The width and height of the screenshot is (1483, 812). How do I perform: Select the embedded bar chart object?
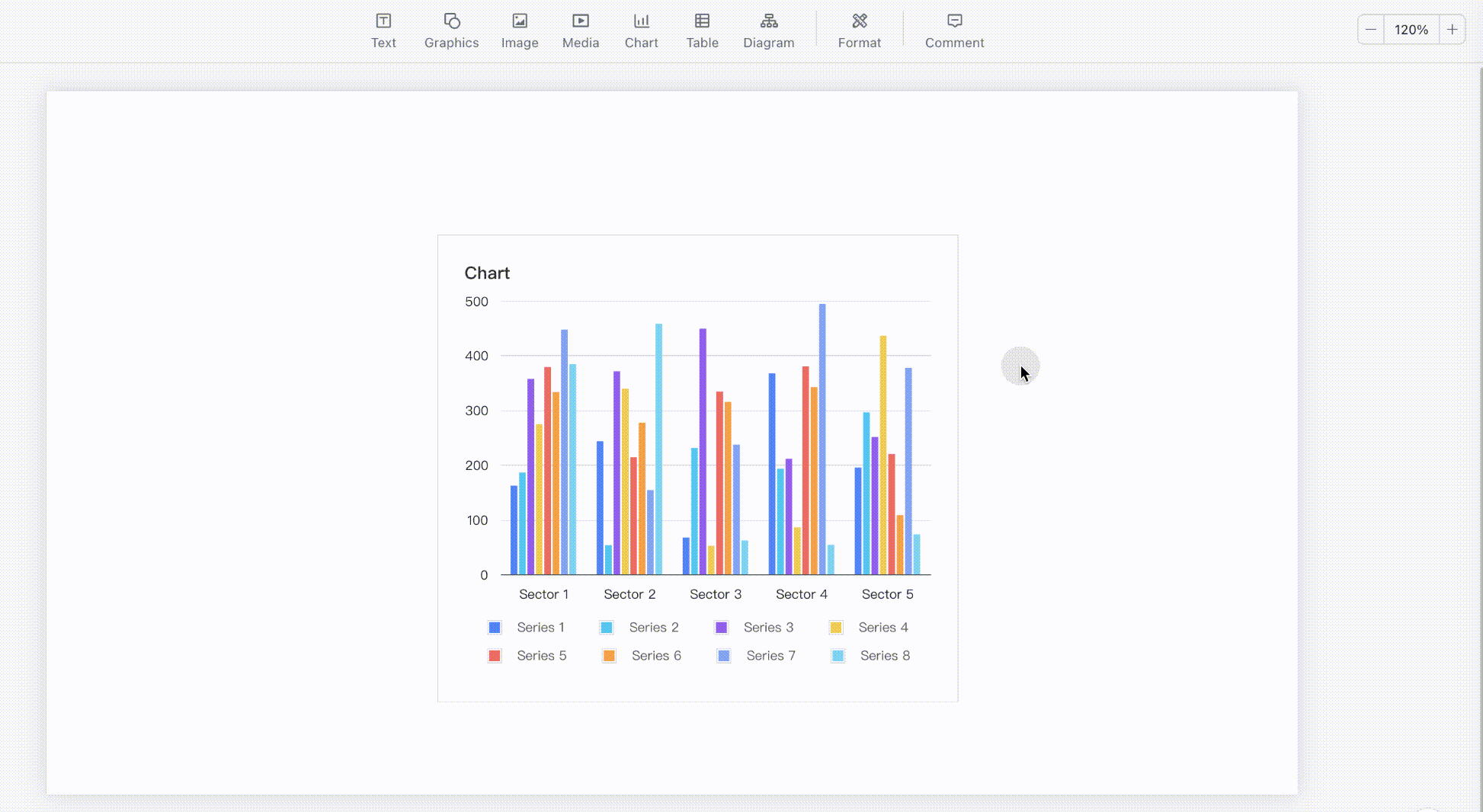(x=697, y=468)
